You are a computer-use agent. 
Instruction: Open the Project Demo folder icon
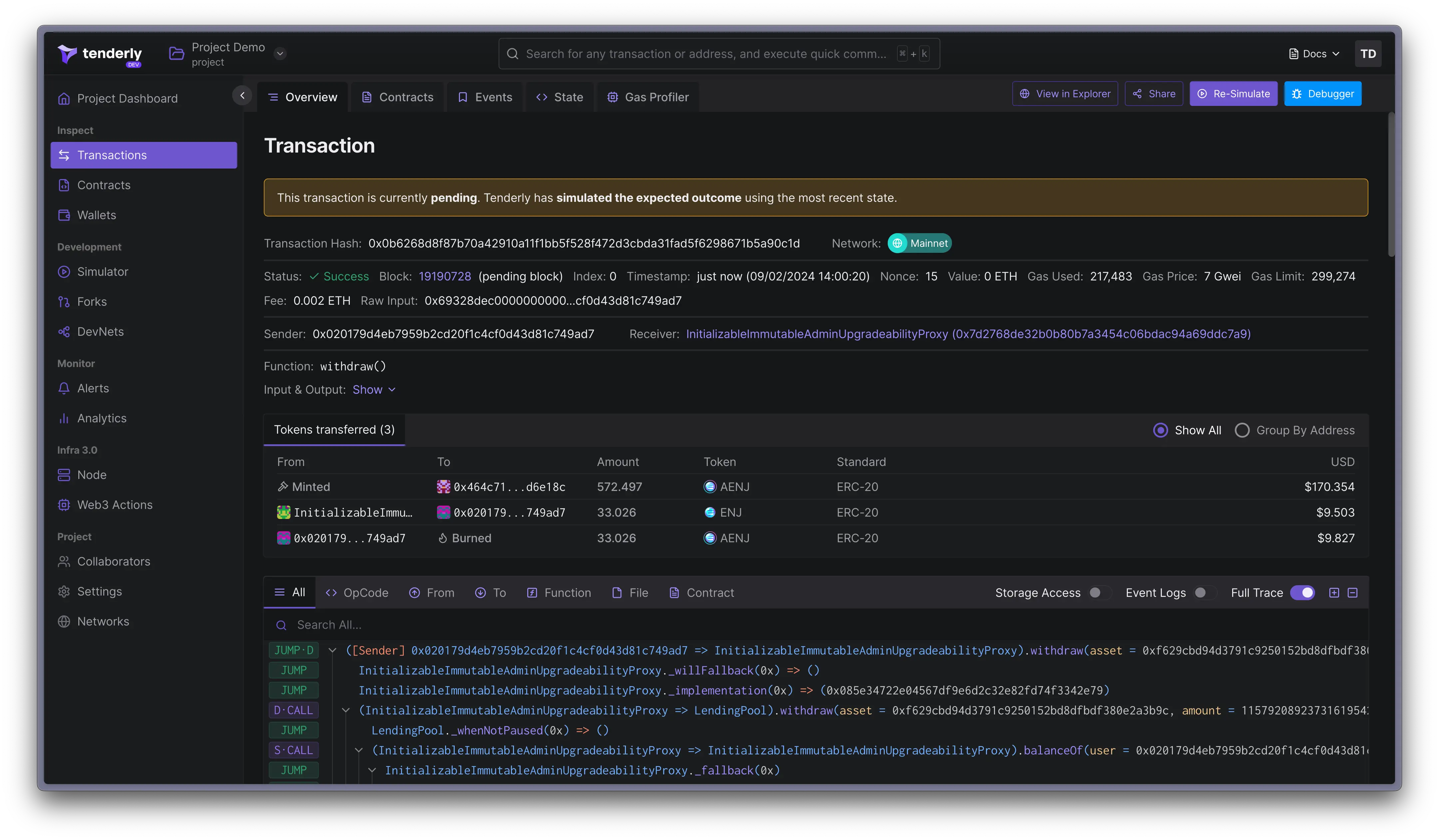click(177, 54)
